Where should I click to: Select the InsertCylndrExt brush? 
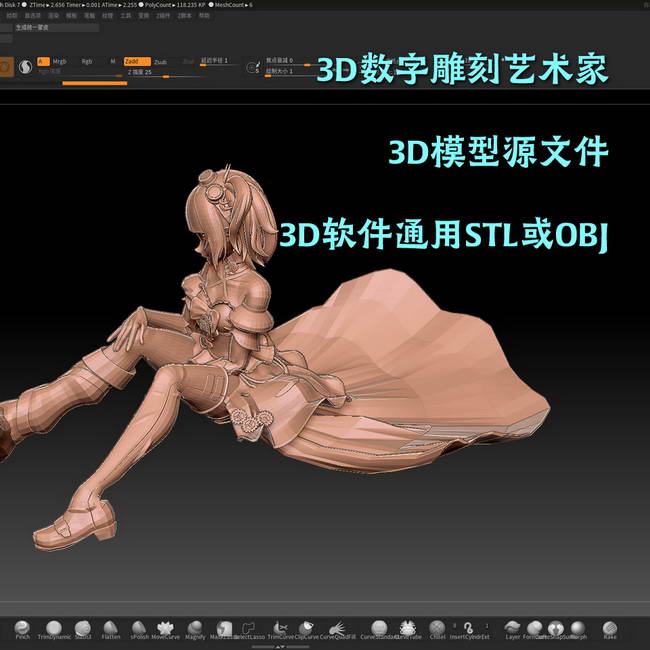click(469, 629)
